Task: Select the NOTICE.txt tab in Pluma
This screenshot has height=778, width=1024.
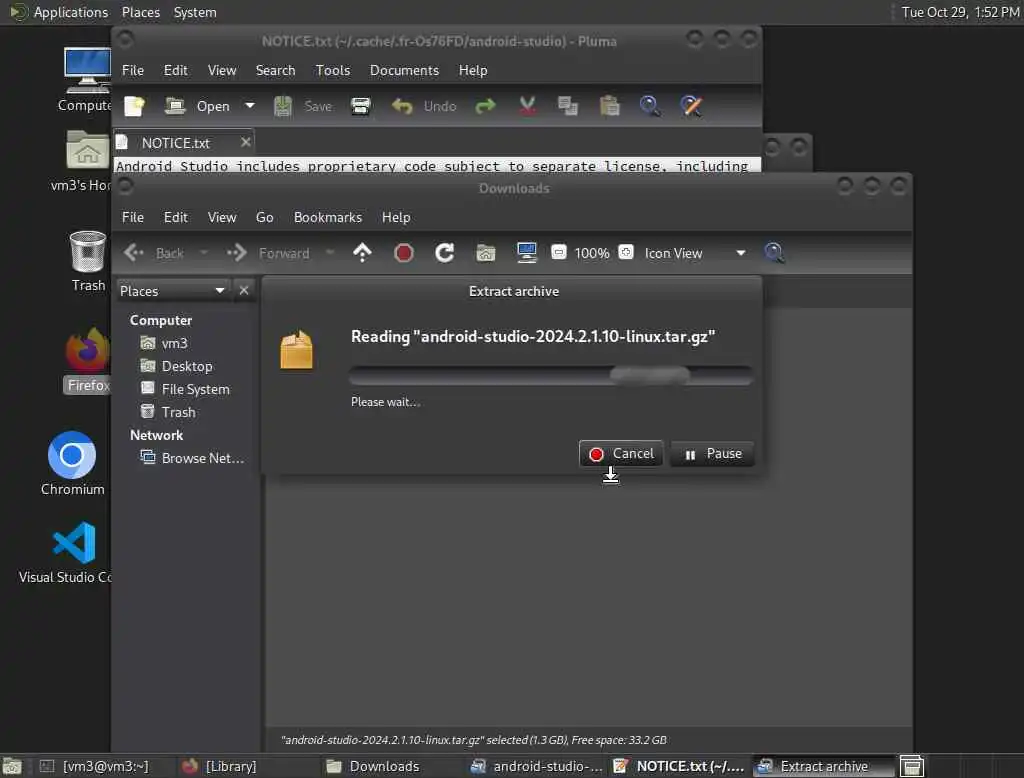Action: (x=176, y=142)
